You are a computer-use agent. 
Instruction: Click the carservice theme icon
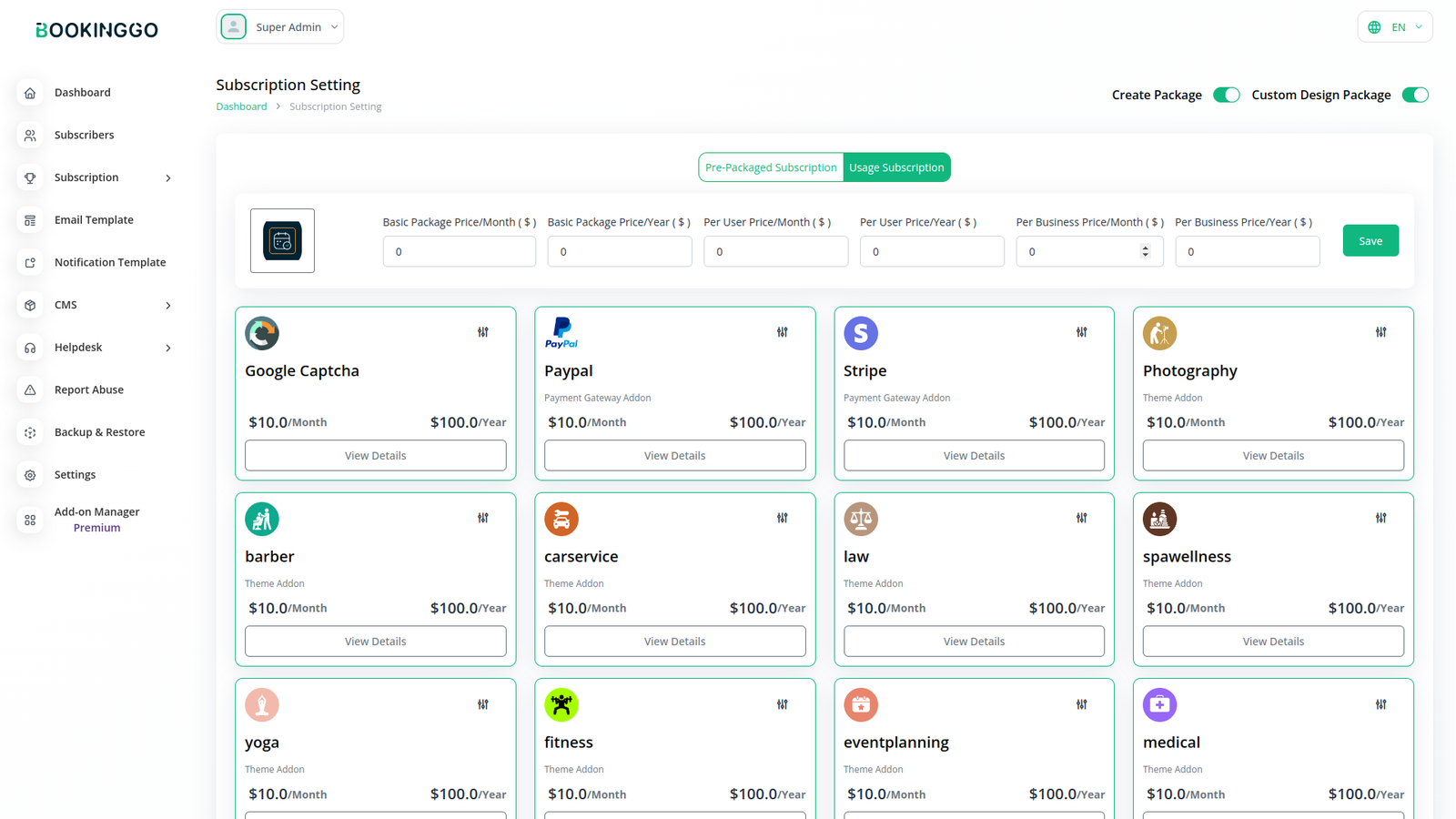(561, 519)
